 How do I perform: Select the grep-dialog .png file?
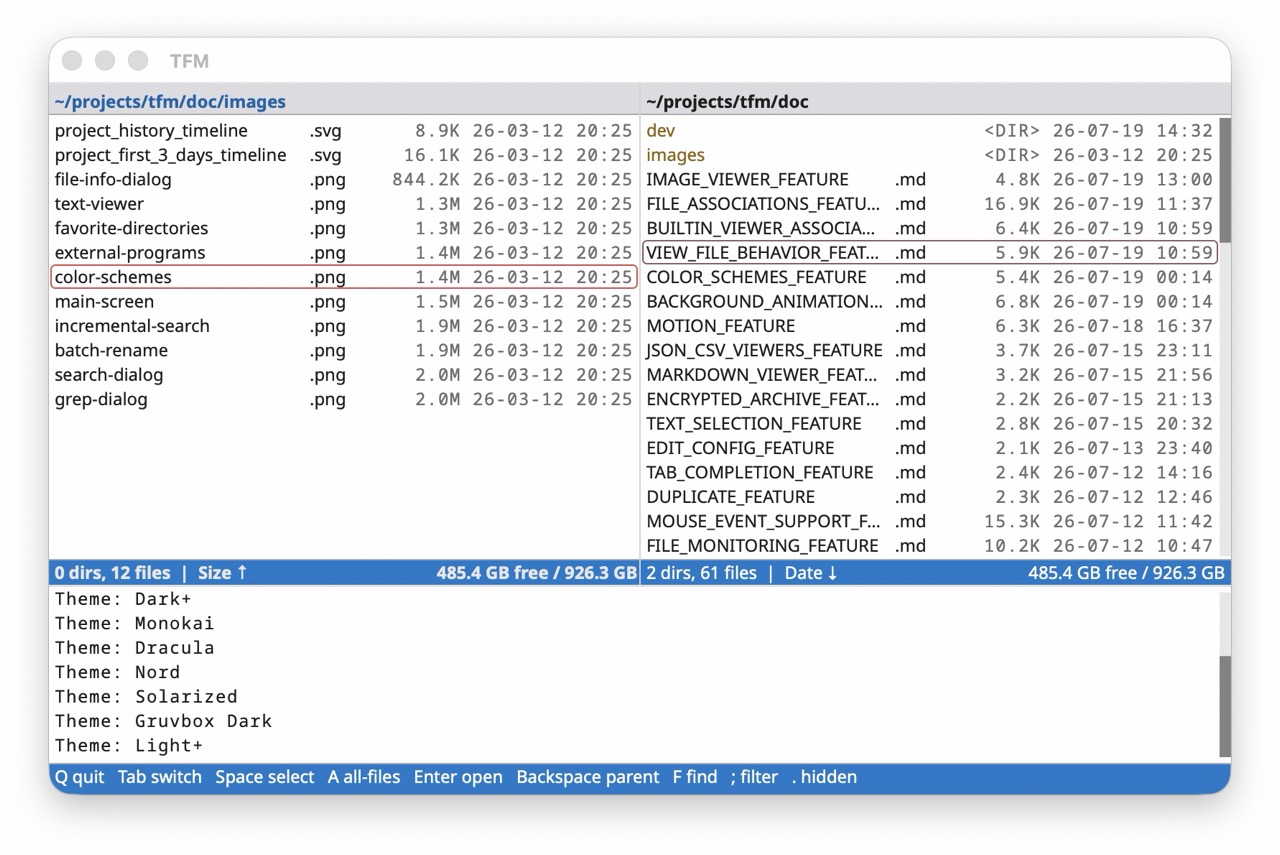[x=344, y=400]
